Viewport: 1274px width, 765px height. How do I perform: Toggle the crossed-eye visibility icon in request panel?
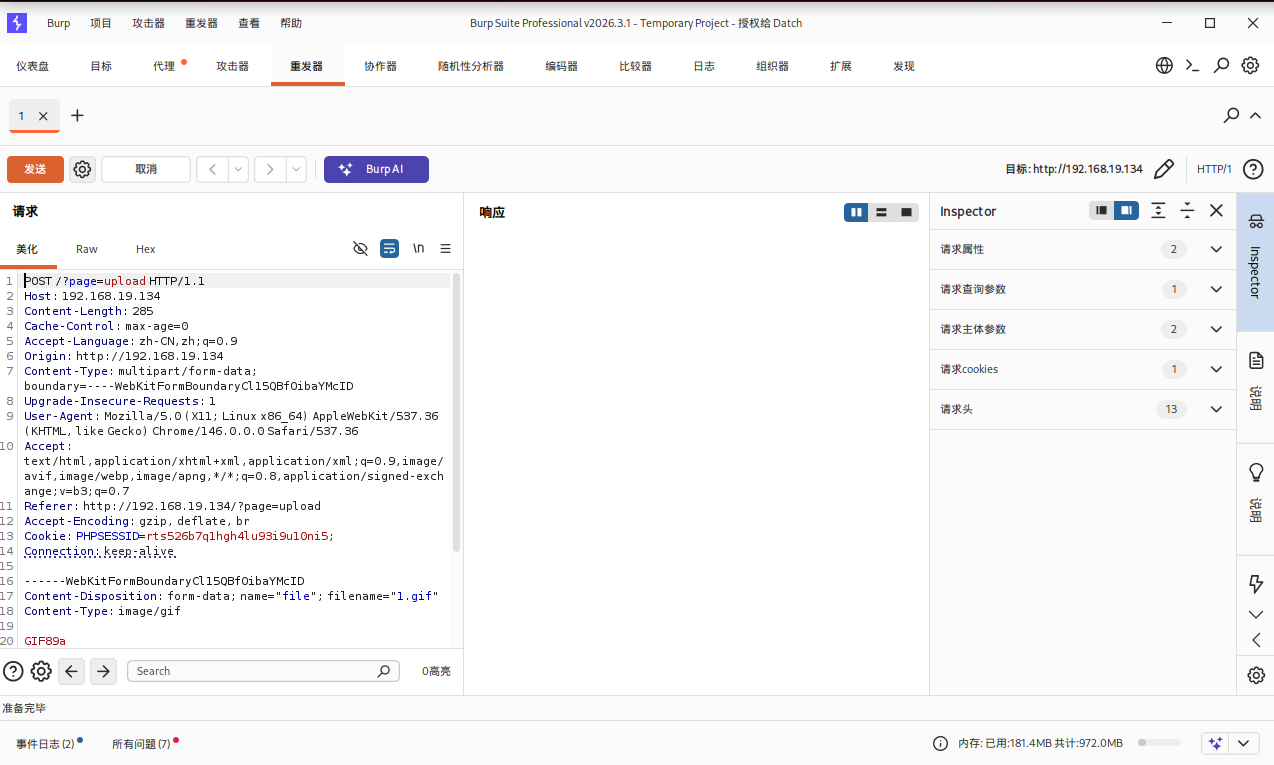361,248
